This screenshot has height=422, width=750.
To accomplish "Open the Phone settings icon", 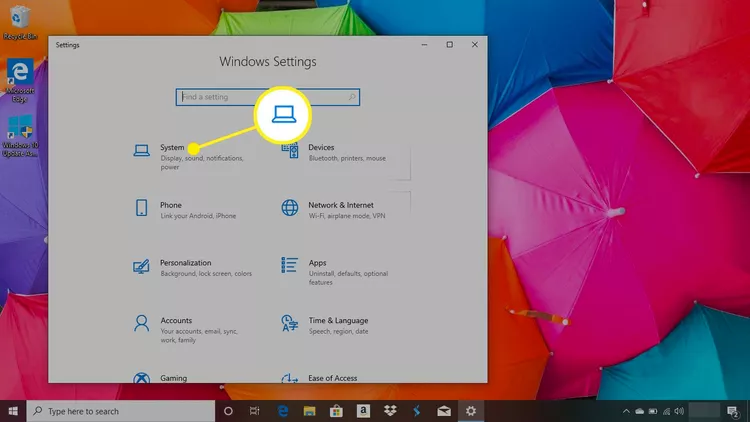I will [141, 208].
